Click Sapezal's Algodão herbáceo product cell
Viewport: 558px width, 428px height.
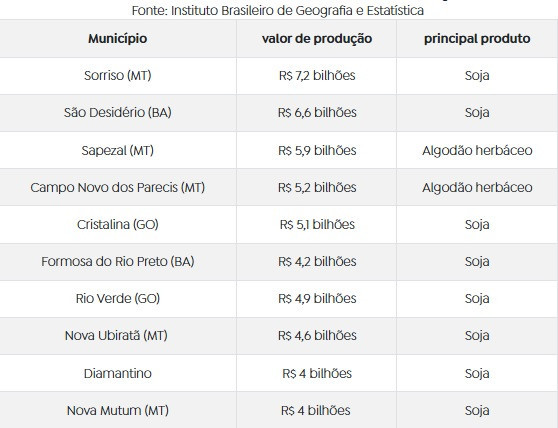(477, 150)
